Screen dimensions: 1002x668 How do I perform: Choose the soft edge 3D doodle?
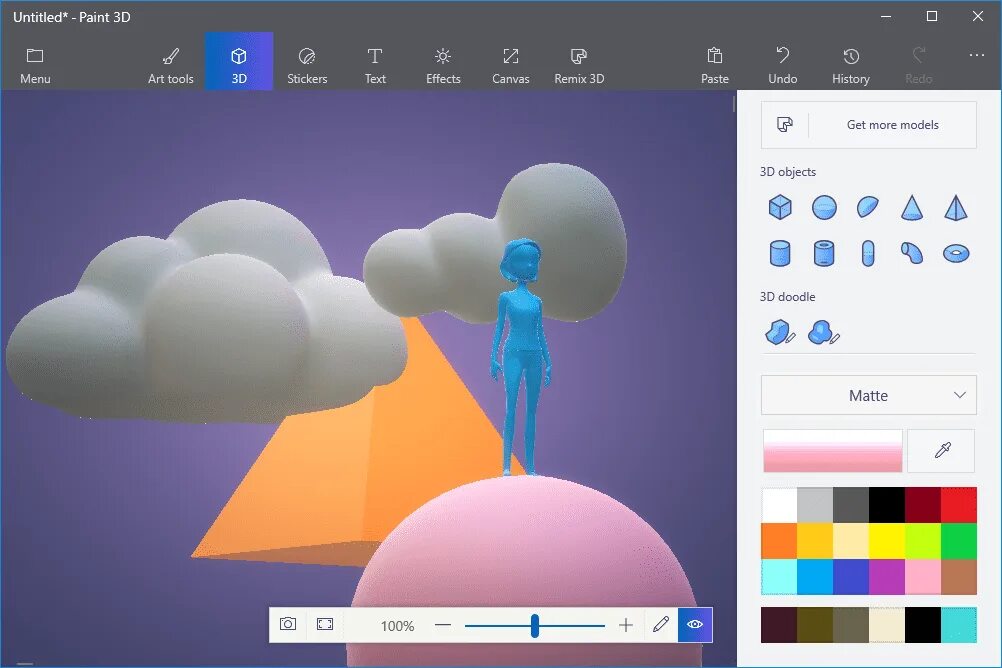(x=824, y=332)
